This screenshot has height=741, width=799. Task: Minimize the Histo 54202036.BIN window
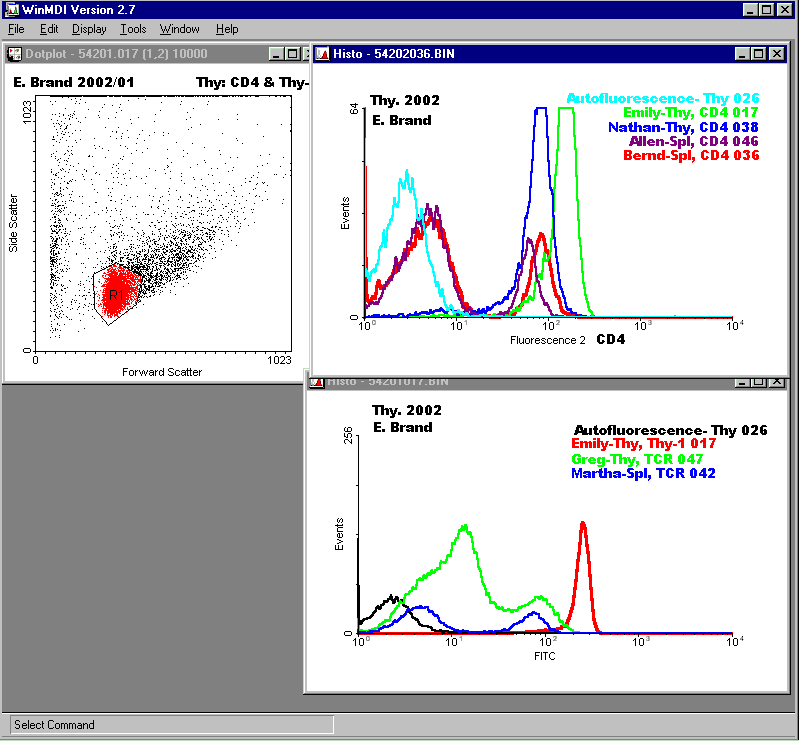742,53
